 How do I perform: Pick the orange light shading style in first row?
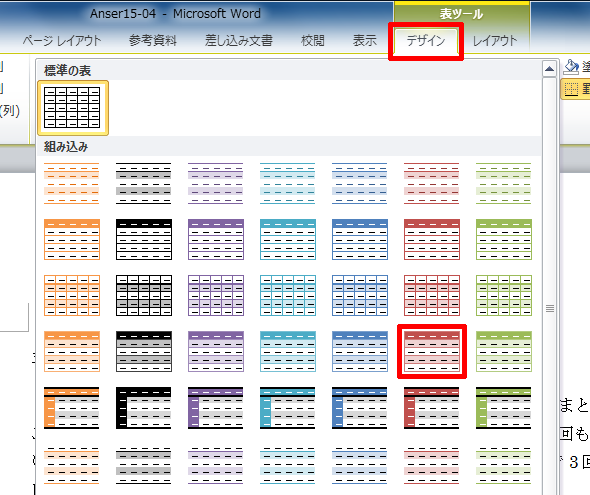tap(71, 184)
